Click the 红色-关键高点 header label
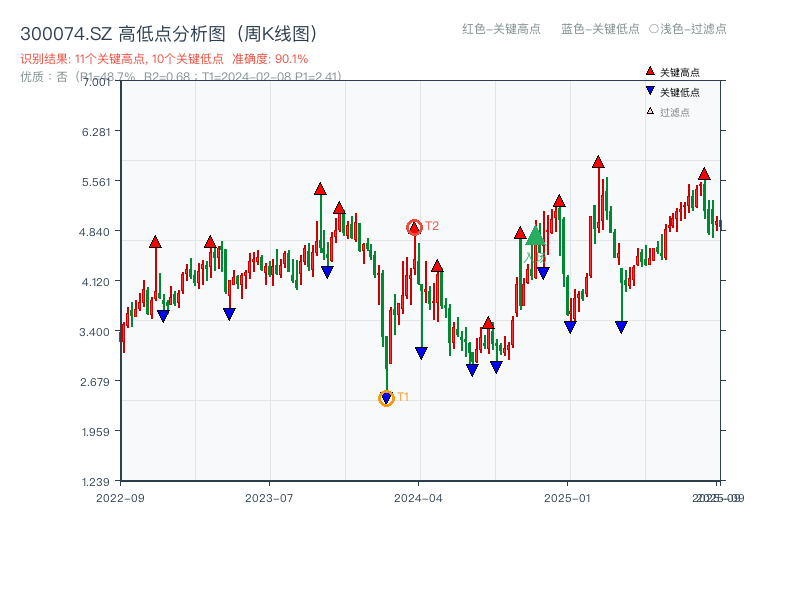Screen dimensions: 800x600 click(502, 29)
